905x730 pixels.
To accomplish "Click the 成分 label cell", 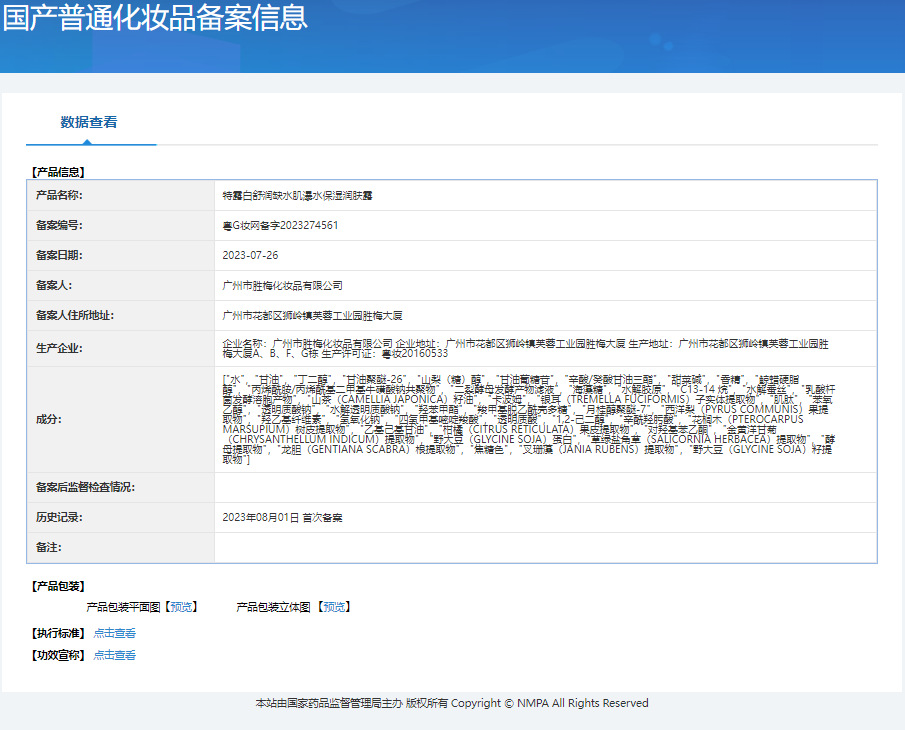I will [x=121, y=420].
